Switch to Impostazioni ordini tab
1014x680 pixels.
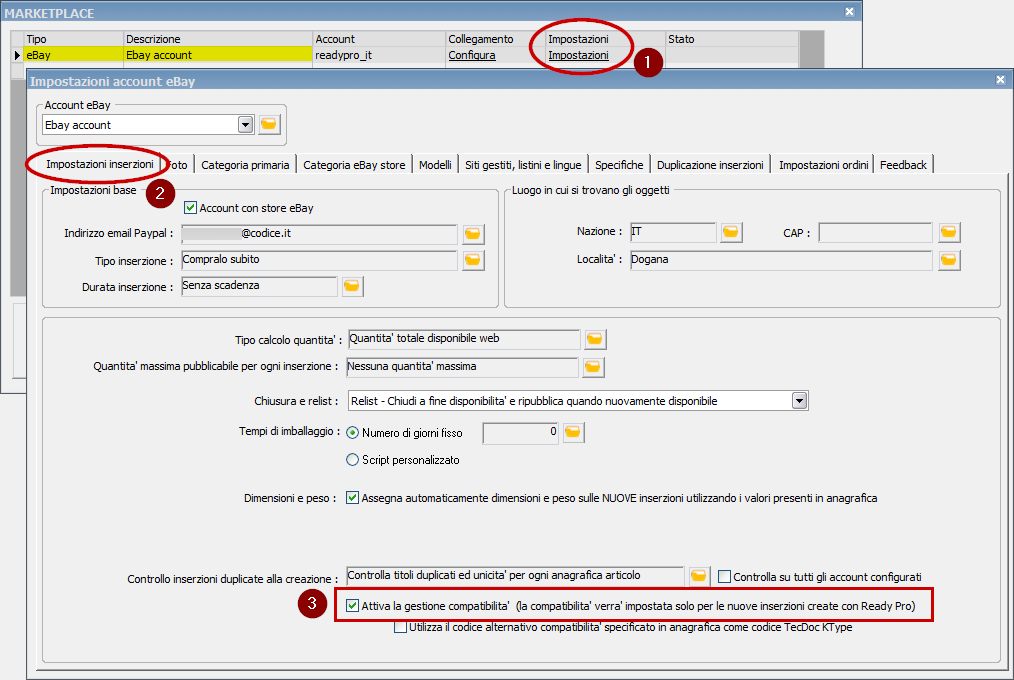pyautogui.click(x=823, y=165)
